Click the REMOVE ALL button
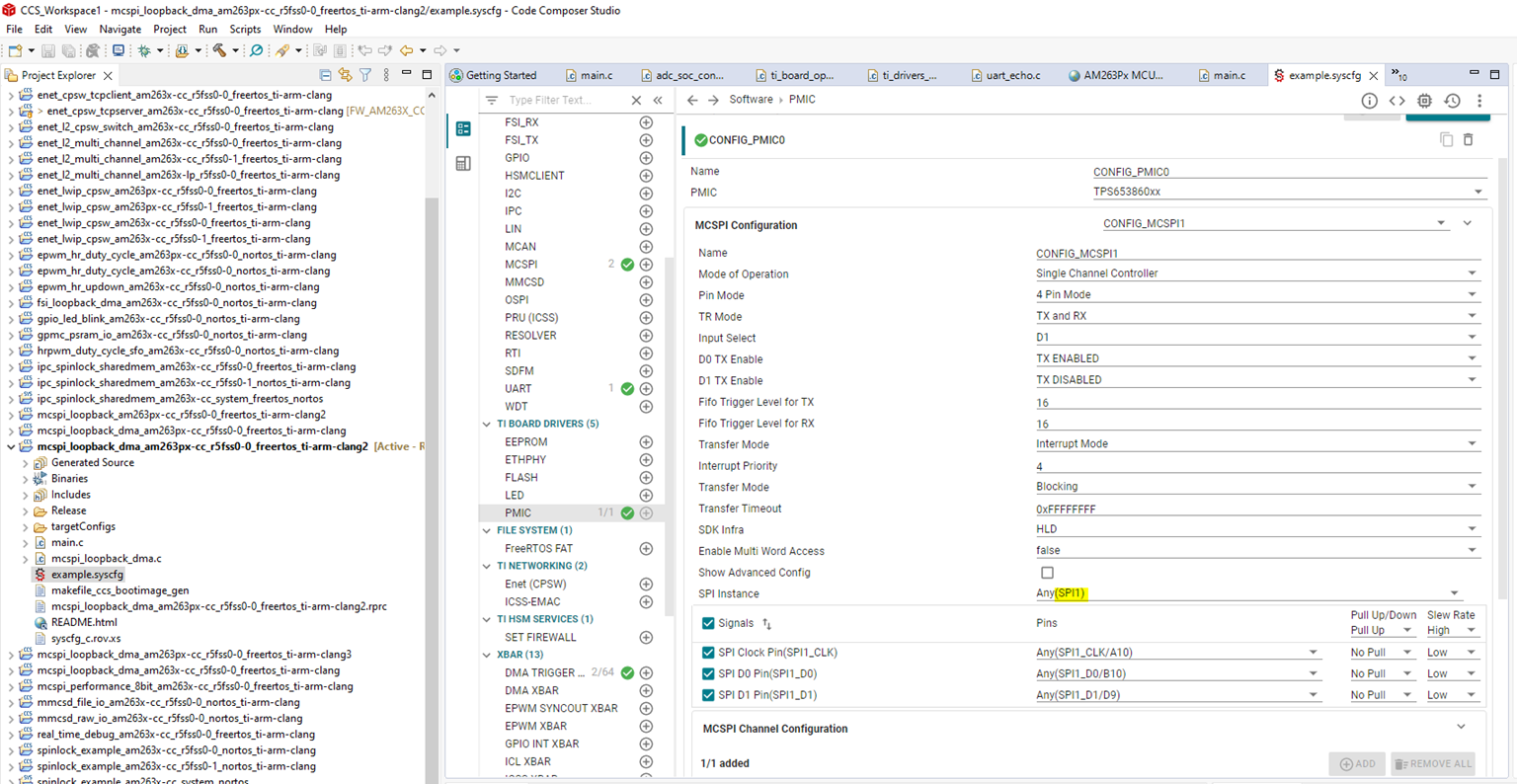 pyautogui.click(x=1433, y=763)
